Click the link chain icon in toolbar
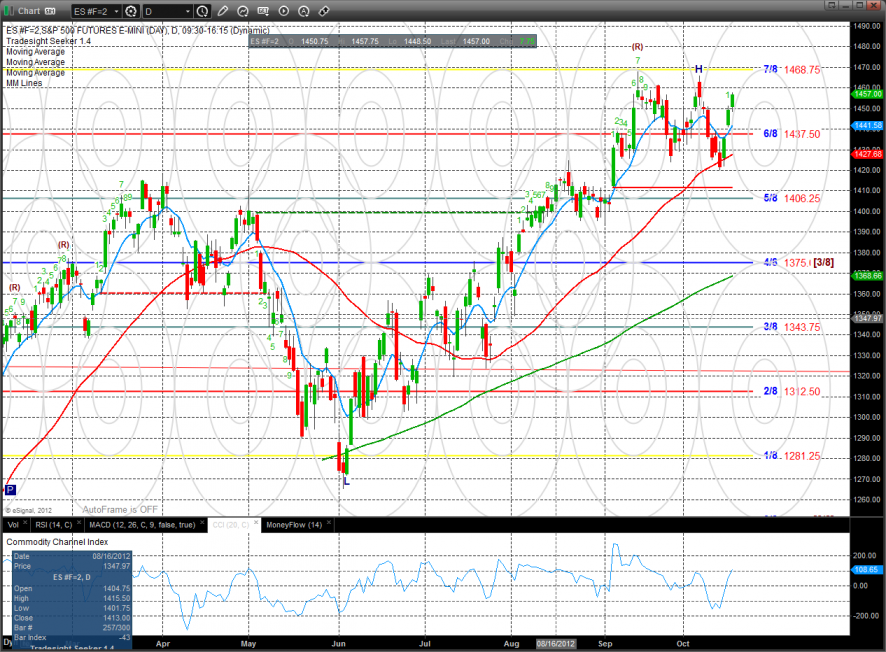Screen dimensions: 886x652 tap(325, 12)
